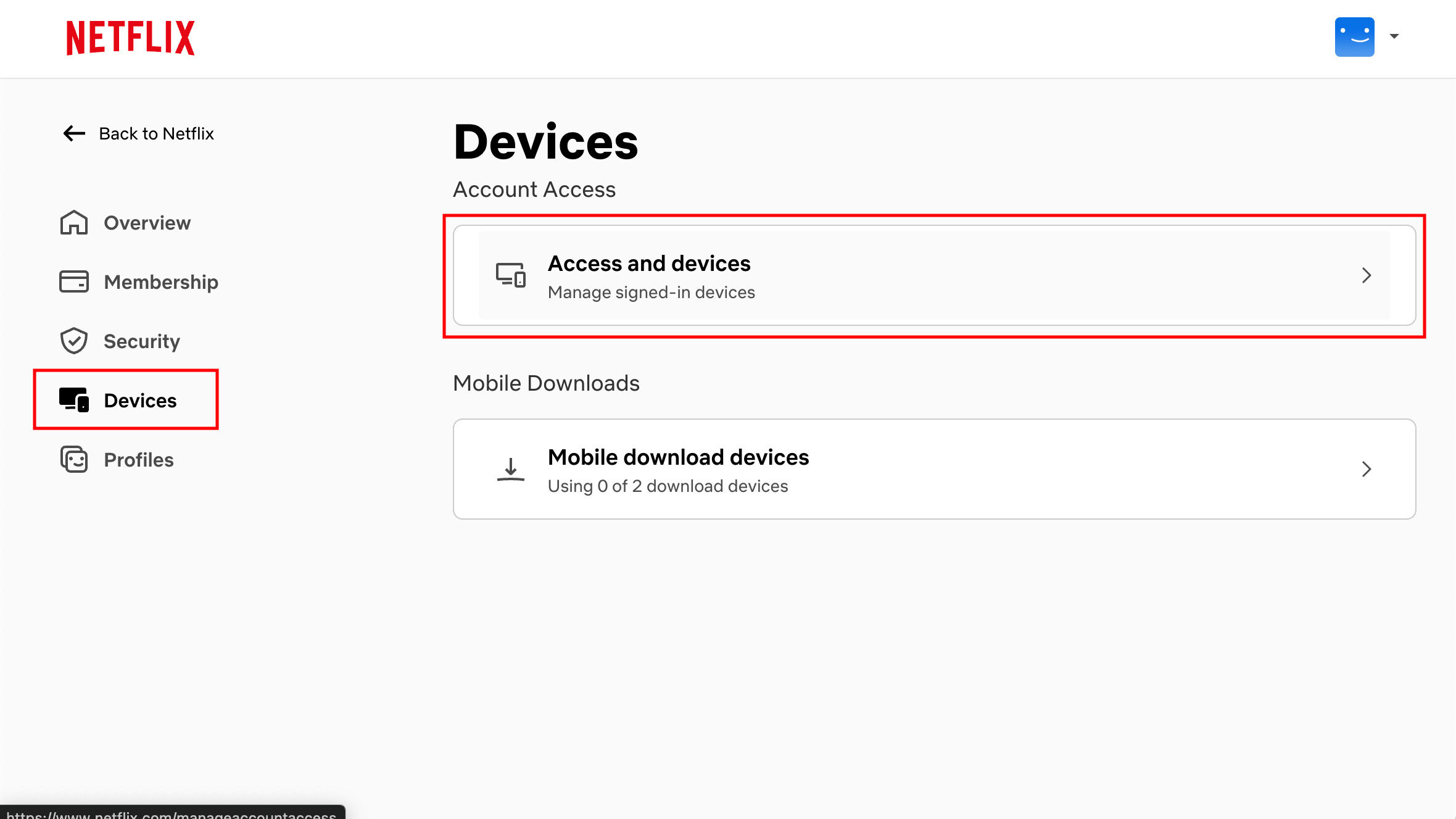Click the devices icon beside Access and devices
Image resolution: width=1456 pixels, height=819 pixels.
[x=510, y=275]
